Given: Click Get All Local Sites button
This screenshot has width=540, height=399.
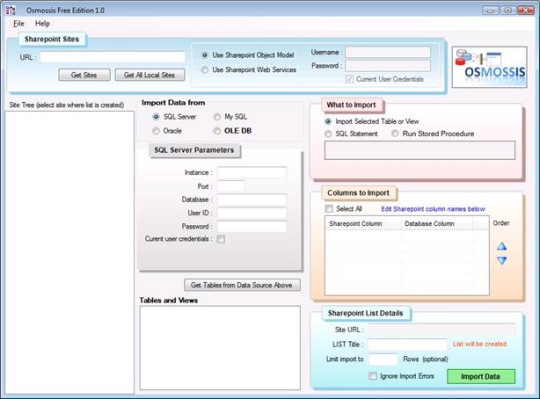Looking at the screenshot, I should (x=149, y=75).
